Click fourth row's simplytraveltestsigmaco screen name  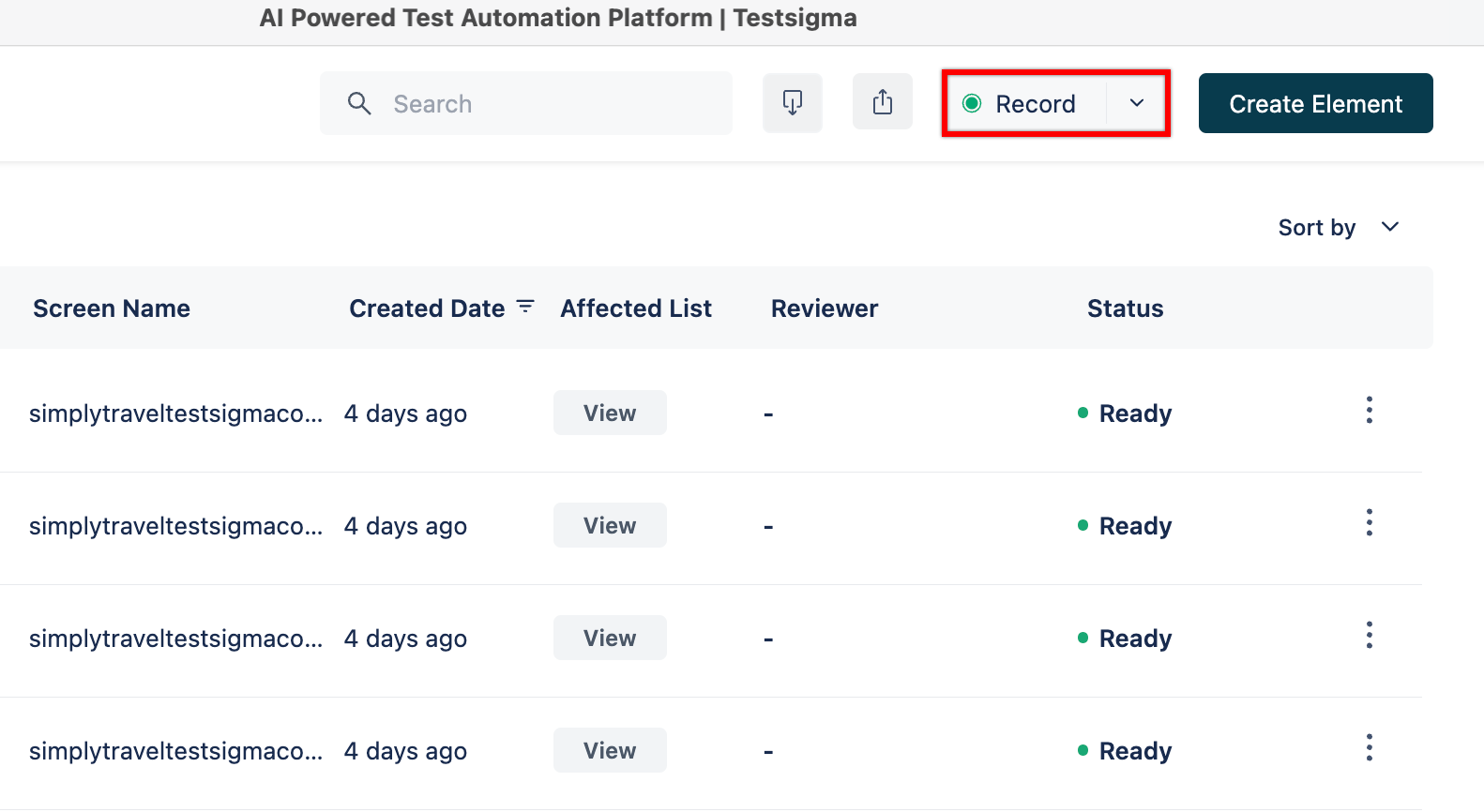175,751
